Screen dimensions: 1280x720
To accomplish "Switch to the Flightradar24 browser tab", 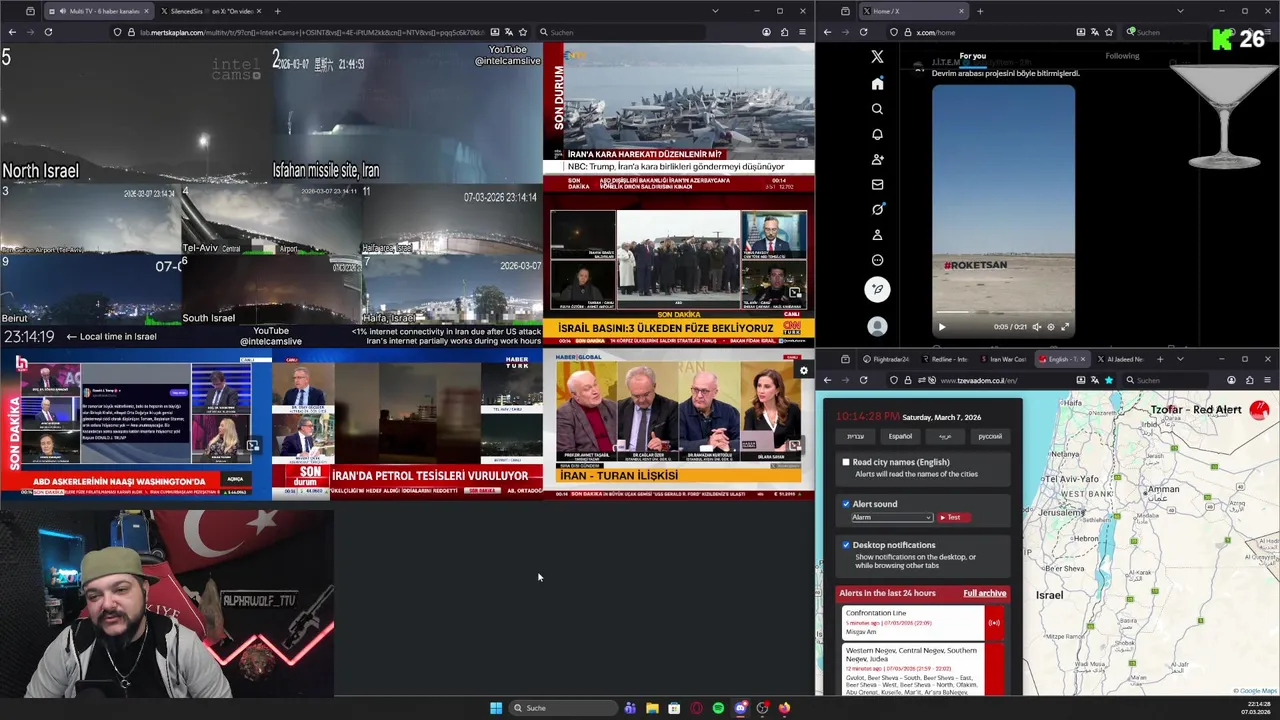I will click(x=886, y=359).
